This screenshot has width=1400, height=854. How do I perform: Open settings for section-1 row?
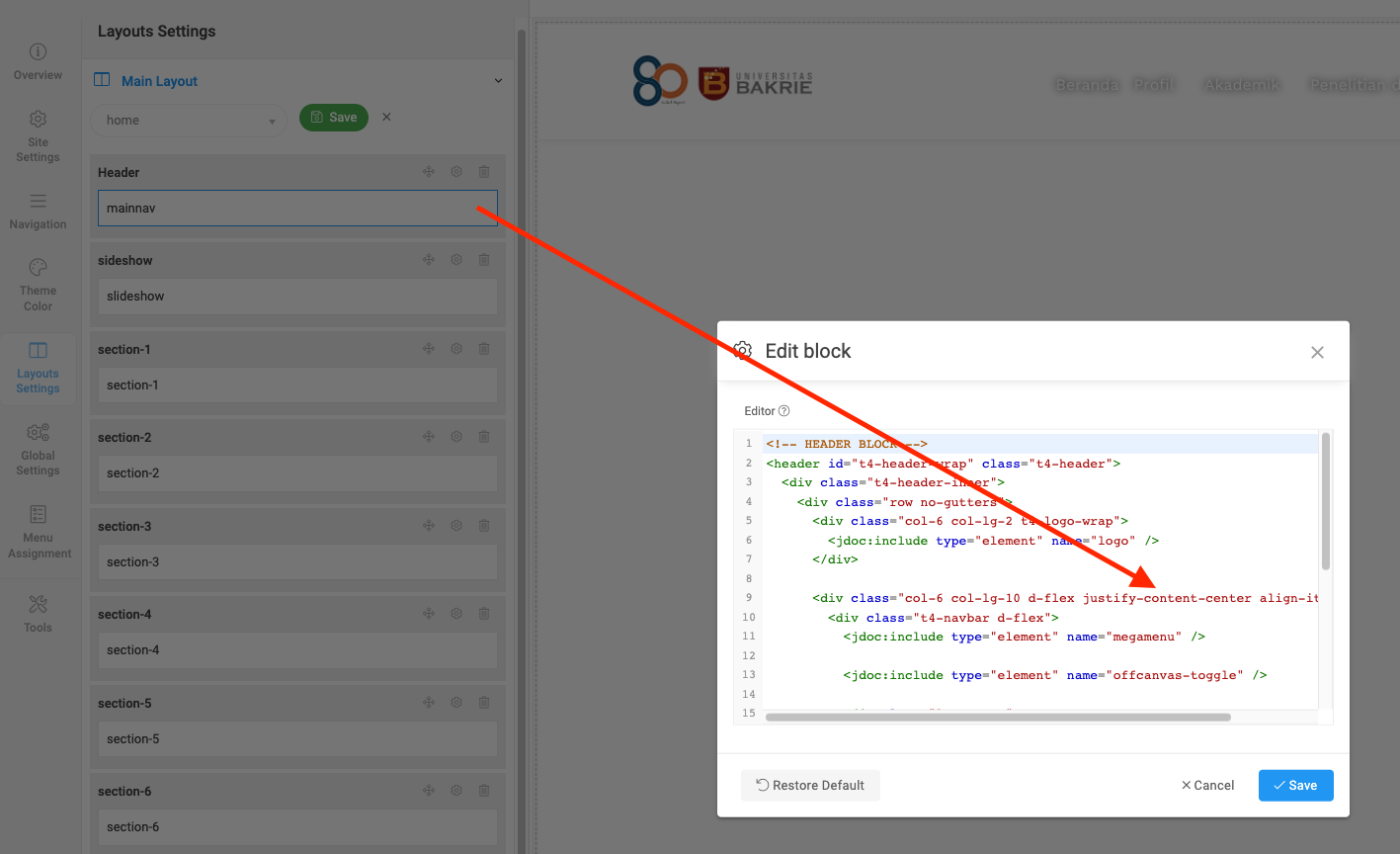(x=456, y=349)
